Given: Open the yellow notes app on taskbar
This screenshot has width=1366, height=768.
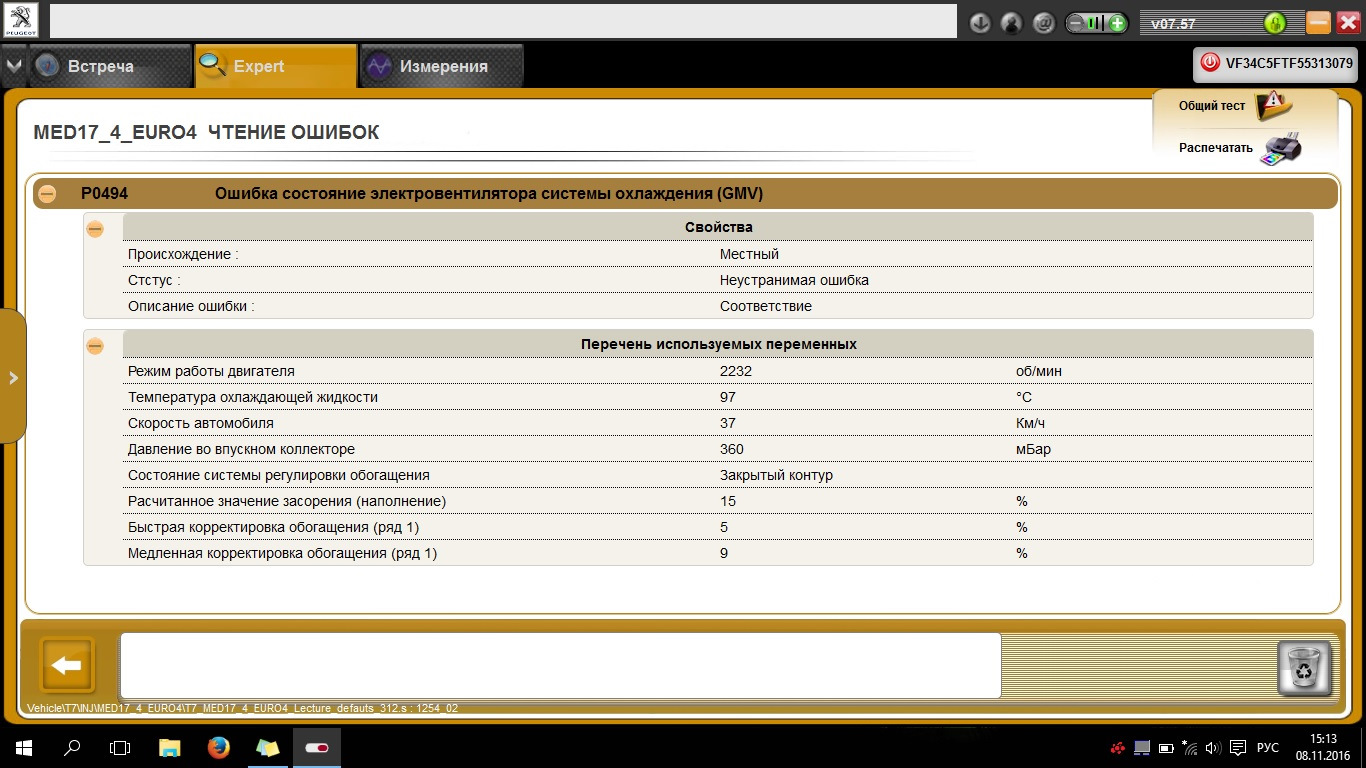Looking at the screenshot, I should [267, 747].
